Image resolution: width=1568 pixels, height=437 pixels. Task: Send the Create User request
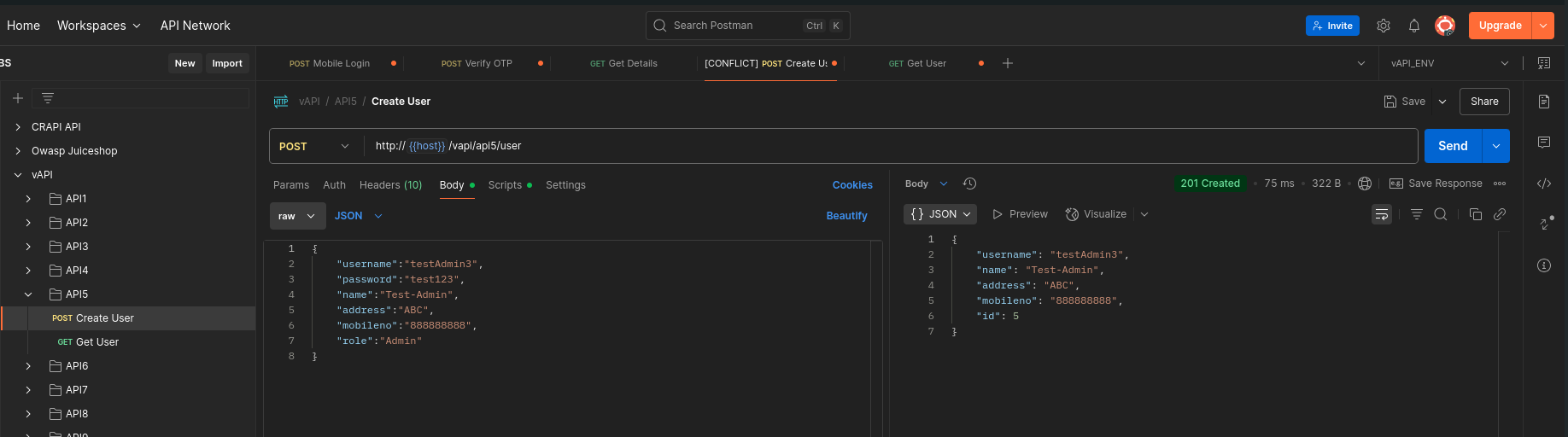click(x=1453, y=146)
